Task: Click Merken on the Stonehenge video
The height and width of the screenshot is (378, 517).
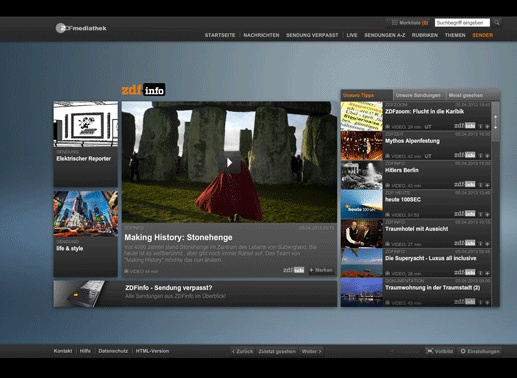Action: 321,270
